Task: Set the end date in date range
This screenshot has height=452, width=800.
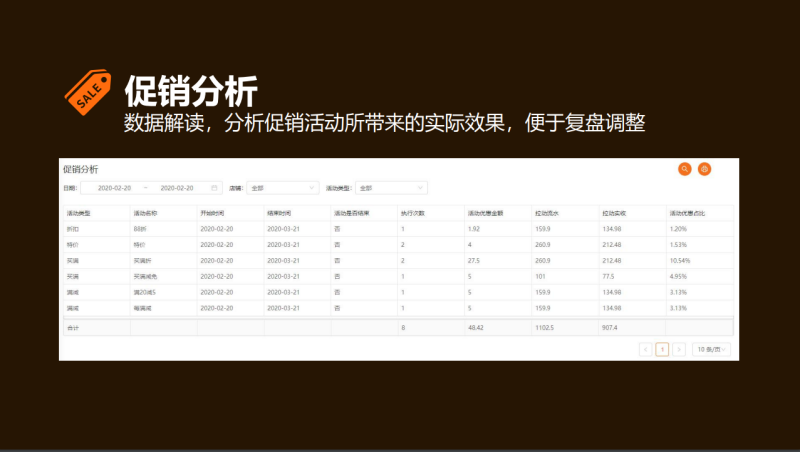Action: tap(177, 188)
